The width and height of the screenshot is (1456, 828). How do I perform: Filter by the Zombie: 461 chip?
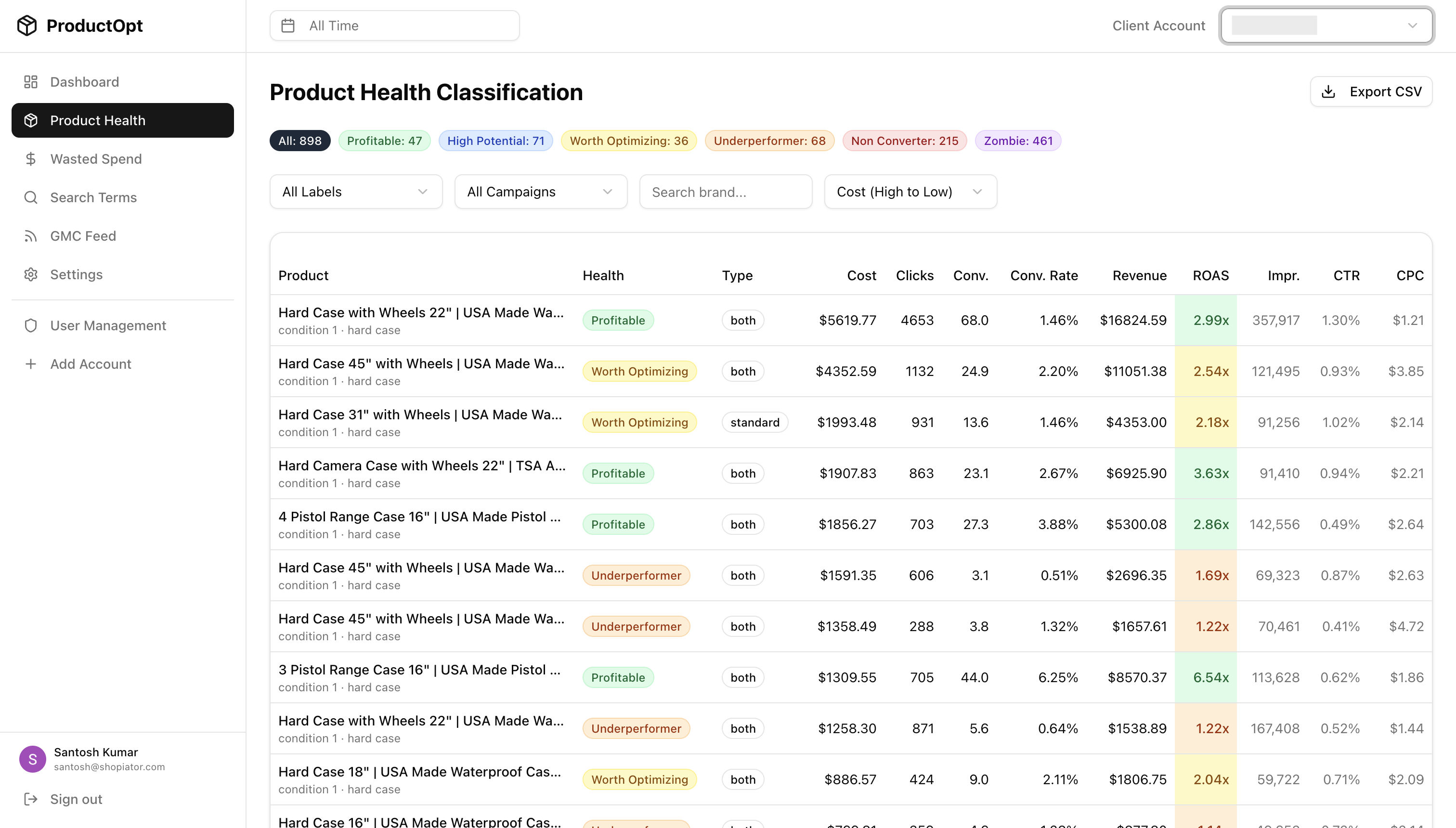point(1018,141)
